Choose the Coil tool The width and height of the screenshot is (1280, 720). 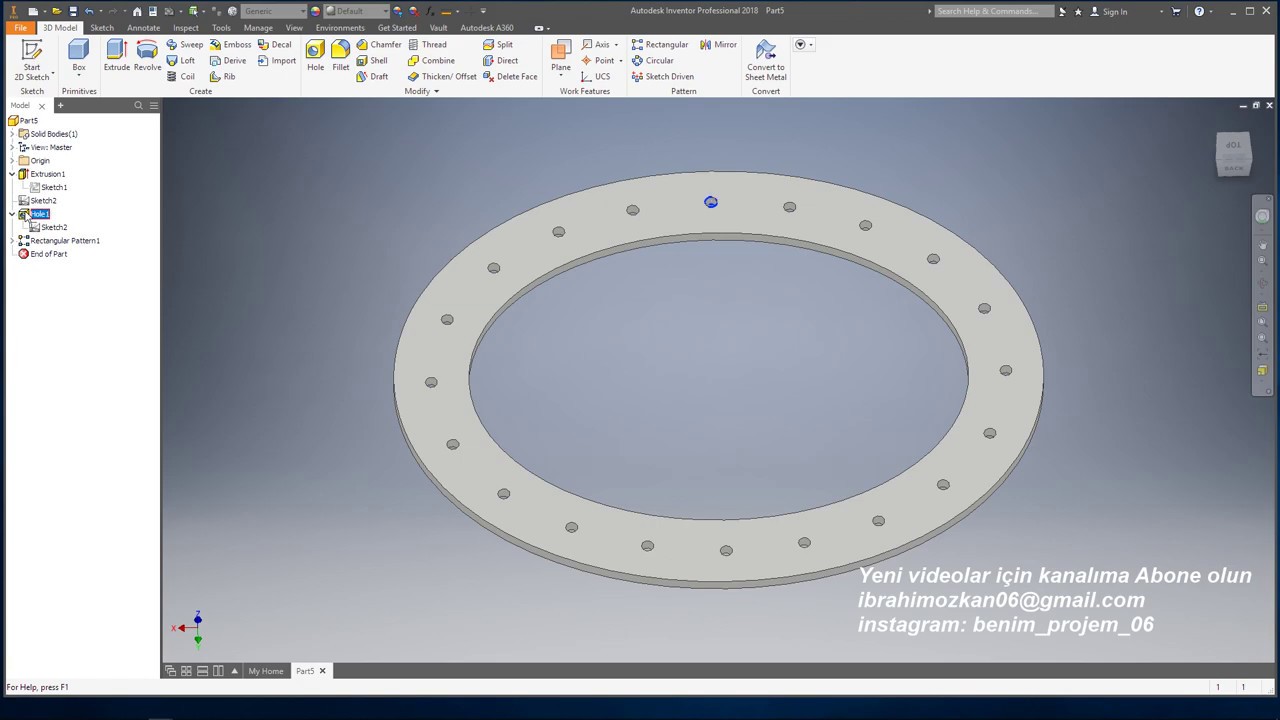(181, 77)
